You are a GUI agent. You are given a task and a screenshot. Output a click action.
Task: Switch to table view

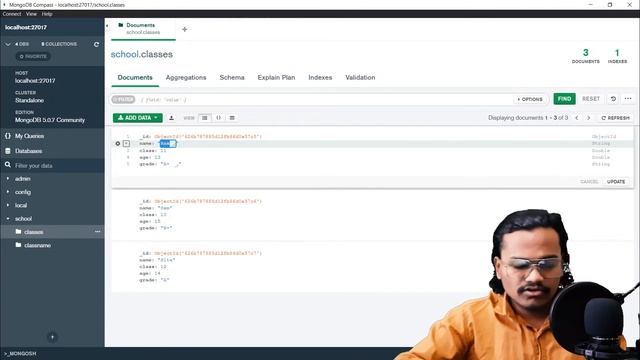[x=232, y=118]
